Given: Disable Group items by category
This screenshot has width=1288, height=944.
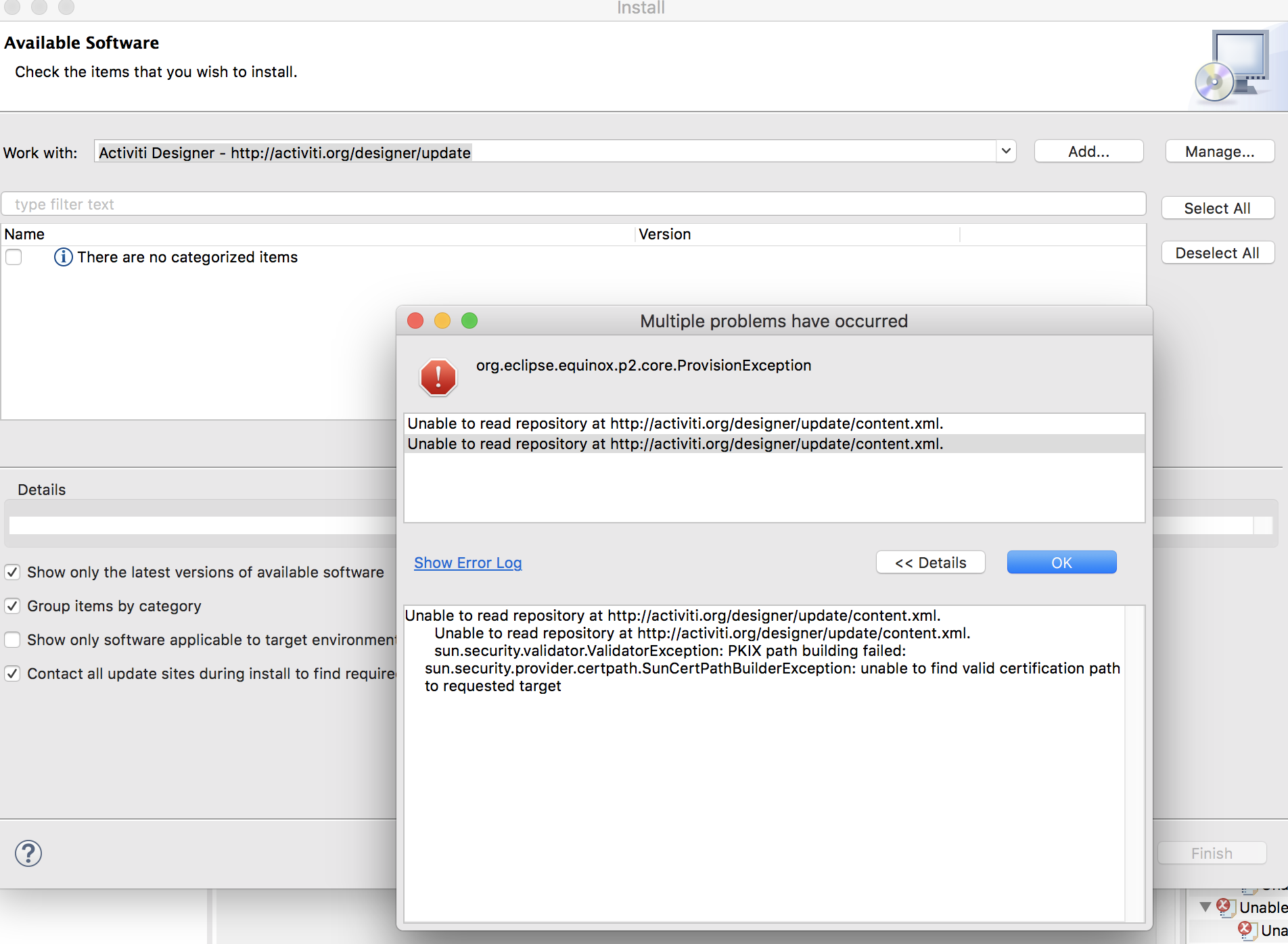Looking at the screenshot, I should 12,606.
